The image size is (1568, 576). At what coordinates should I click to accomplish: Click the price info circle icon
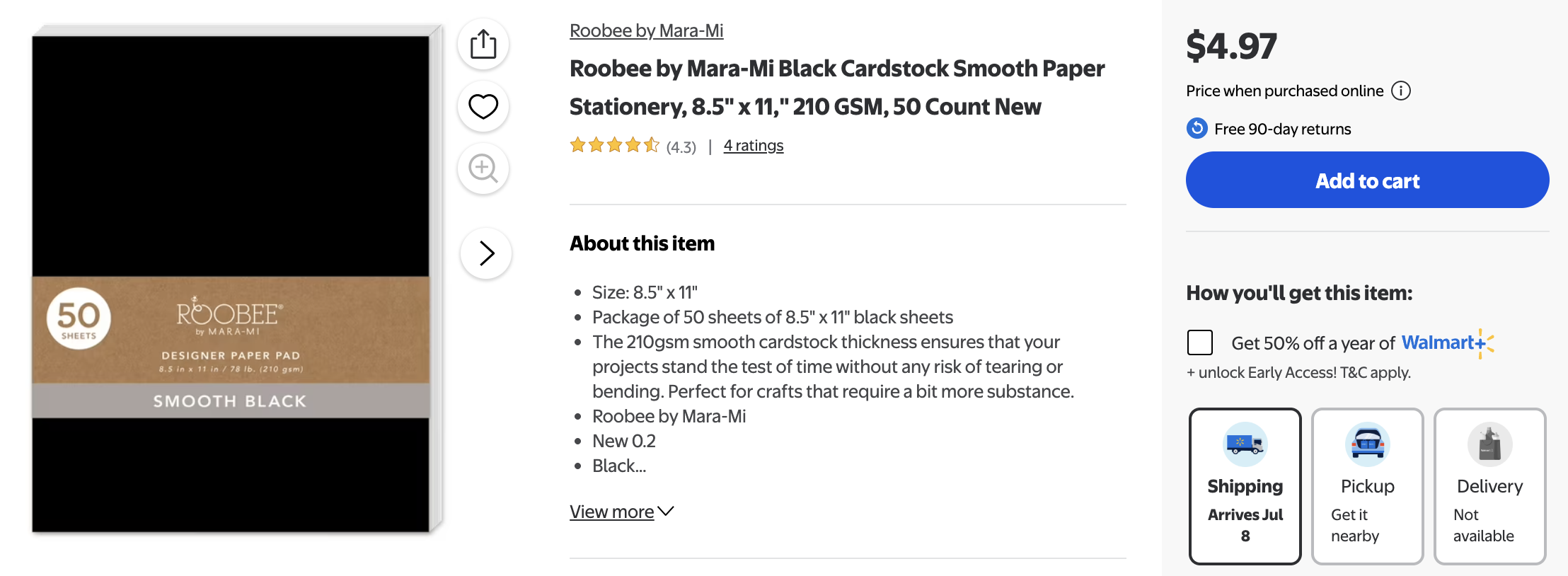1400,91
